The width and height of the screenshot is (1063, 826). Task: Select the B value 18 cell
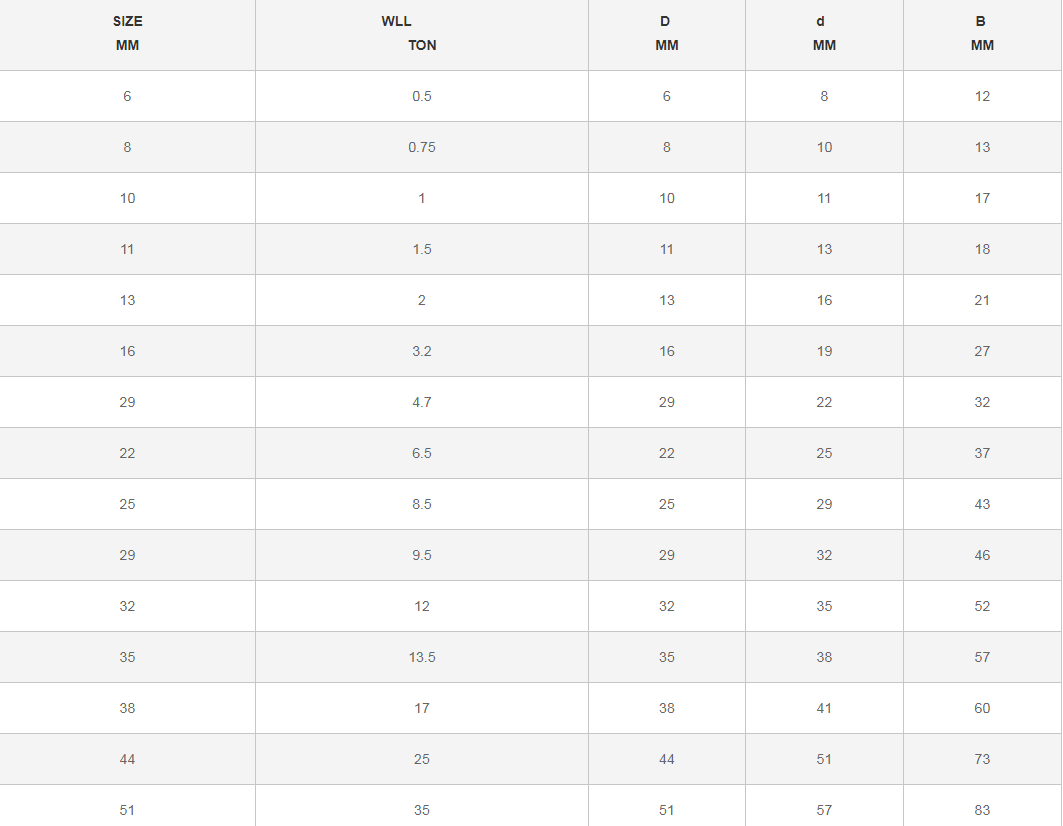[x=982, y=249]
